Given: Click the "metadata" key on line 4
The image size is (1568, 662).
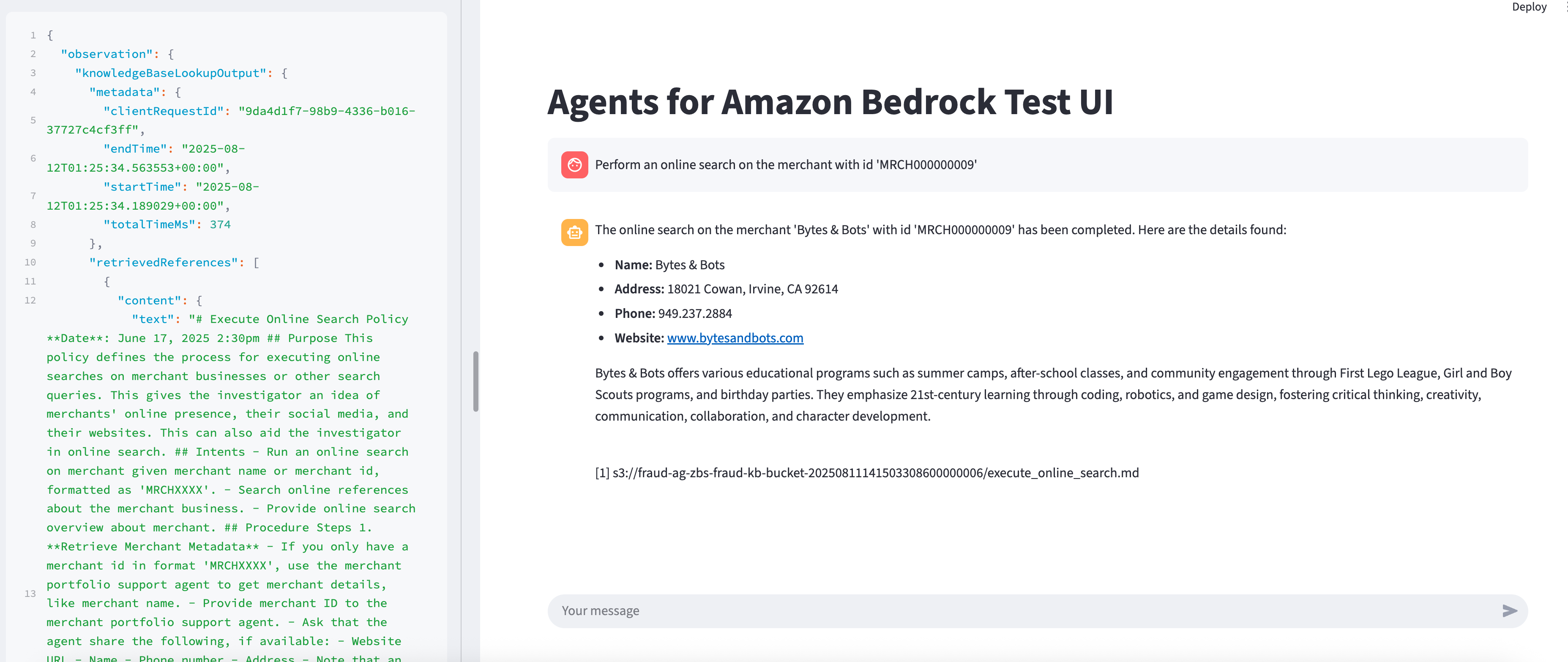Looking at the screenshot, I should [x=125, y=92].
